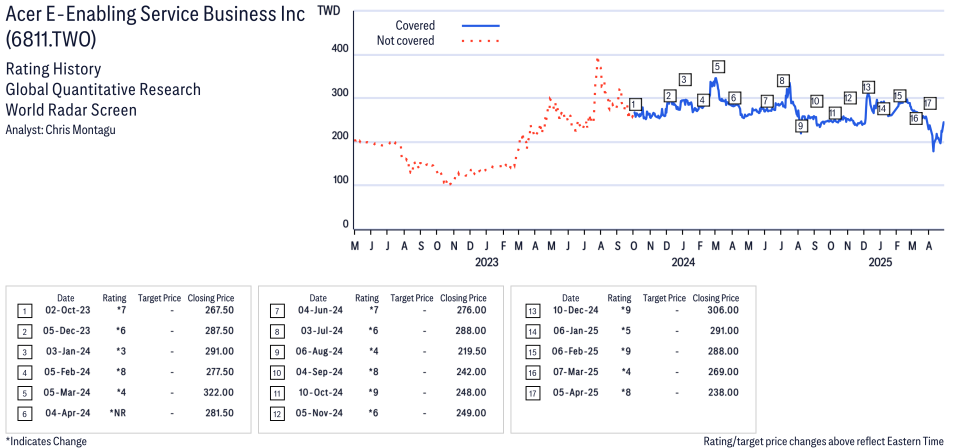The height and width of the screenshot is (448, 955).
Task: Click the 267.50 closing price
Action: (x=220, y=311)
